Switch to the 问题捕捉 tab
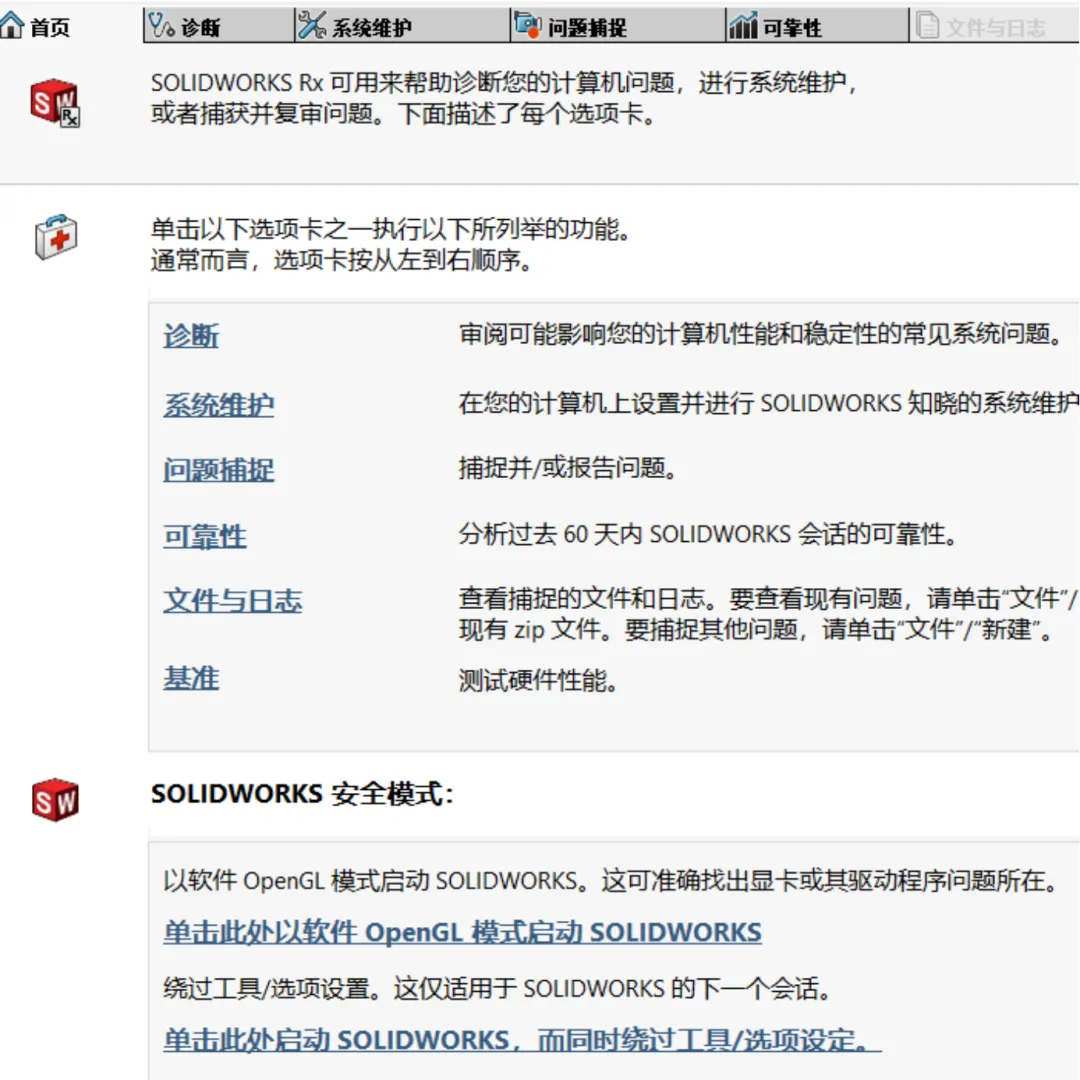This screenshot has height=1080, width=1080. click(x=586, y=28)
